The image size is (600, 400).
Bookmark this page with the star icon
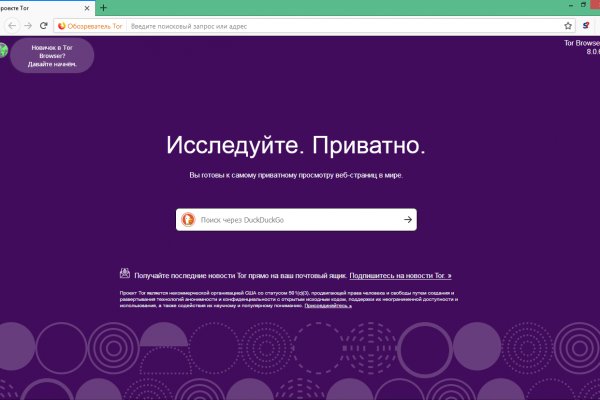(568, 25)
